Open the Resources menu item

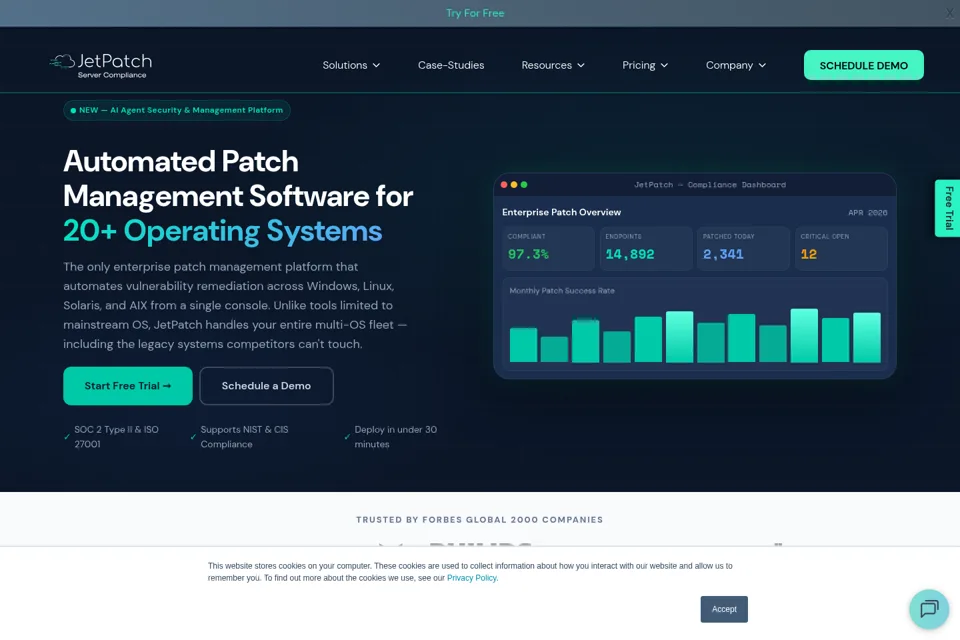(x=546, y=65)
